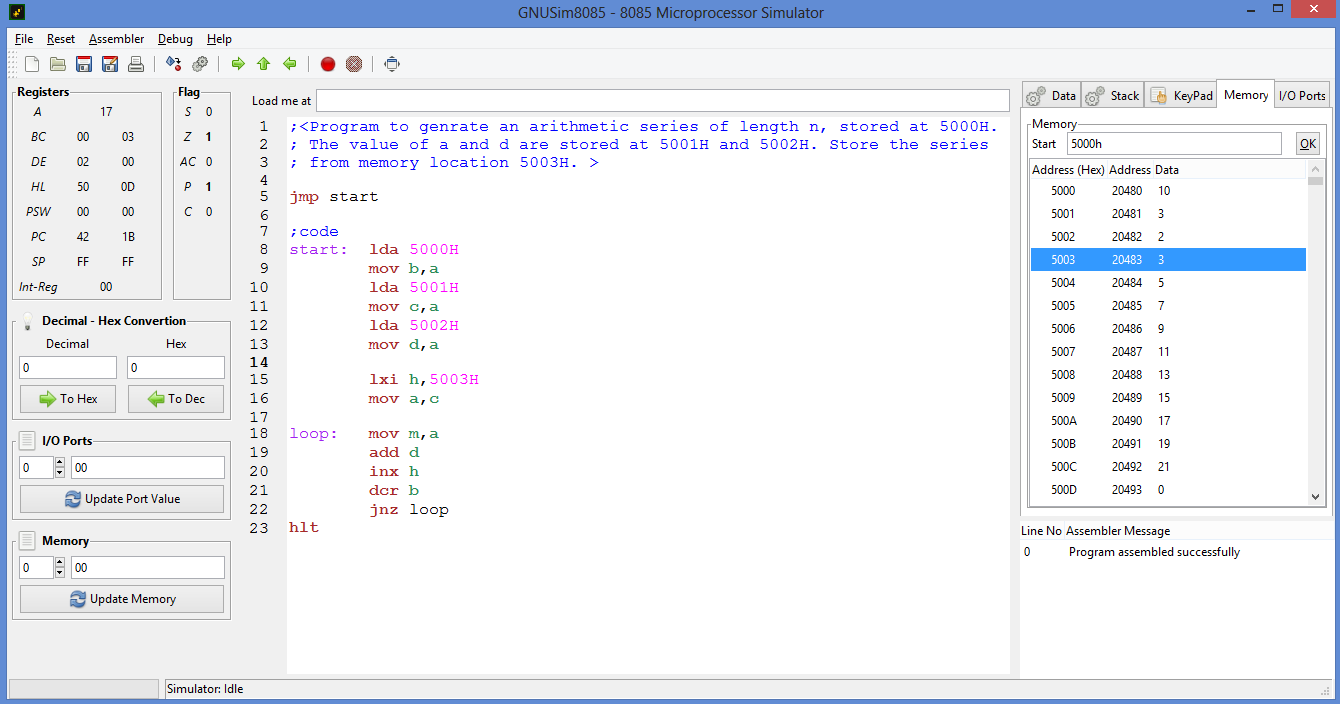
Task: Increment the Memory address spinner
Action: [59, 563]
